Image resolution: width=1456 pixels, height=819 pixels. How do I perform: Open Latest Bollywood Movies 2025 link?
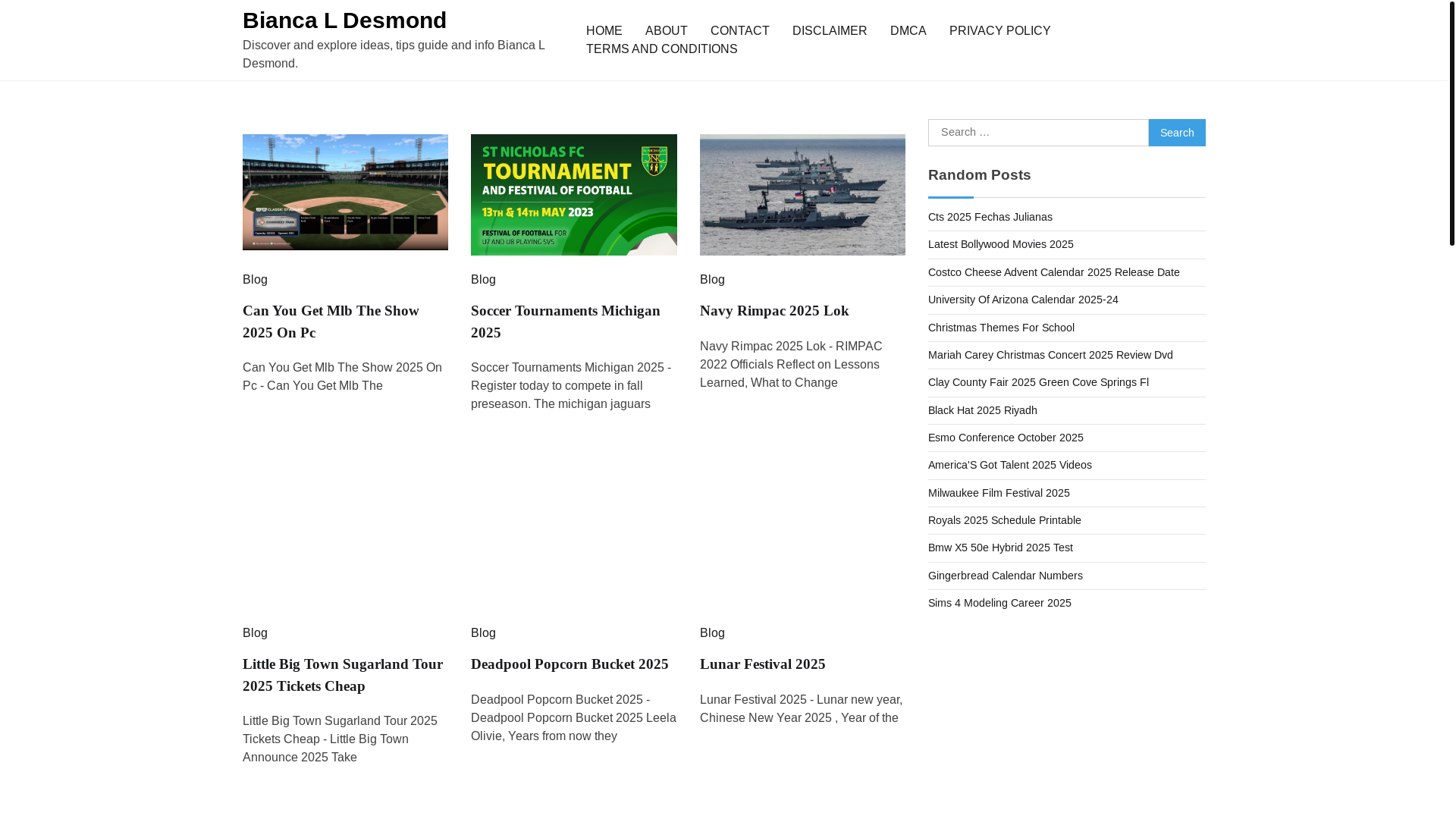(x=1000, y=244)
